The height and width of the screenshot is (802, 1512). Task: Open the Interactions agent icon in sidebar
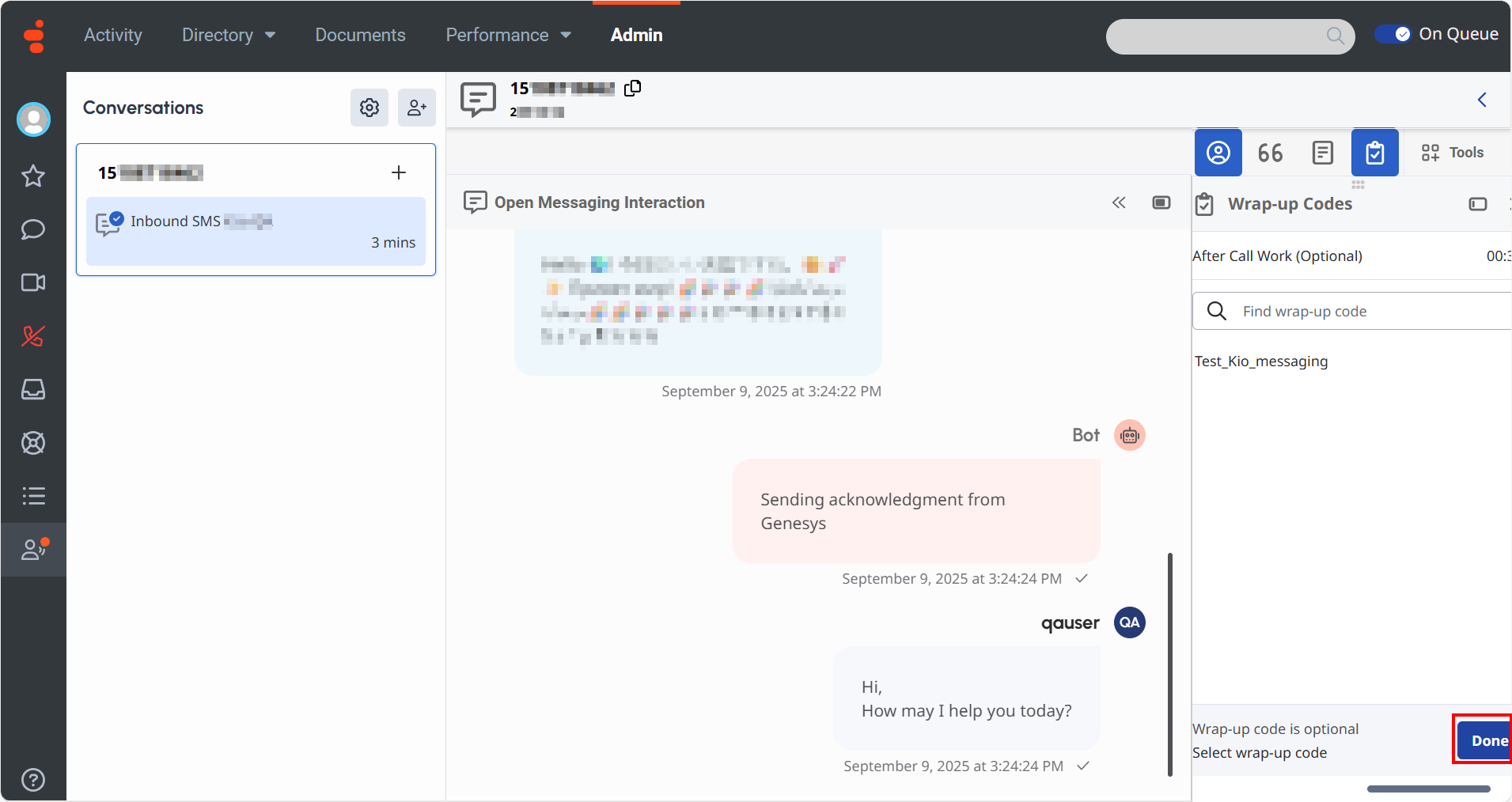tap(33, 549)
